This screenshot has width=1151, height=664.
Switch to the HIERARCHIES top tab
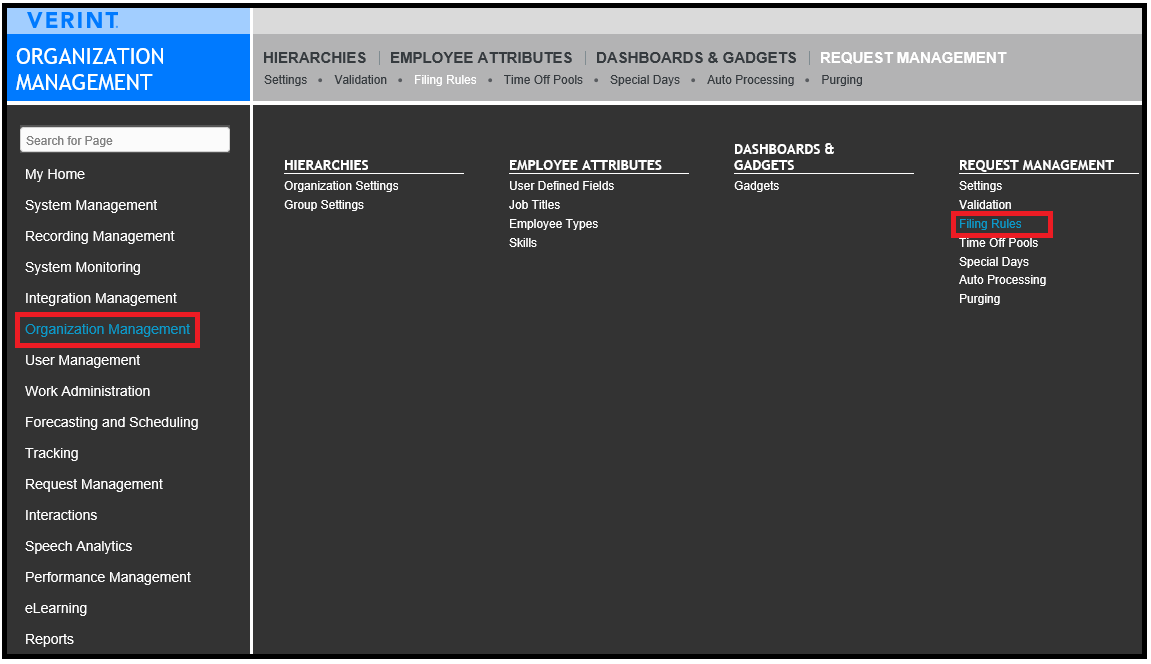point(314,57)
